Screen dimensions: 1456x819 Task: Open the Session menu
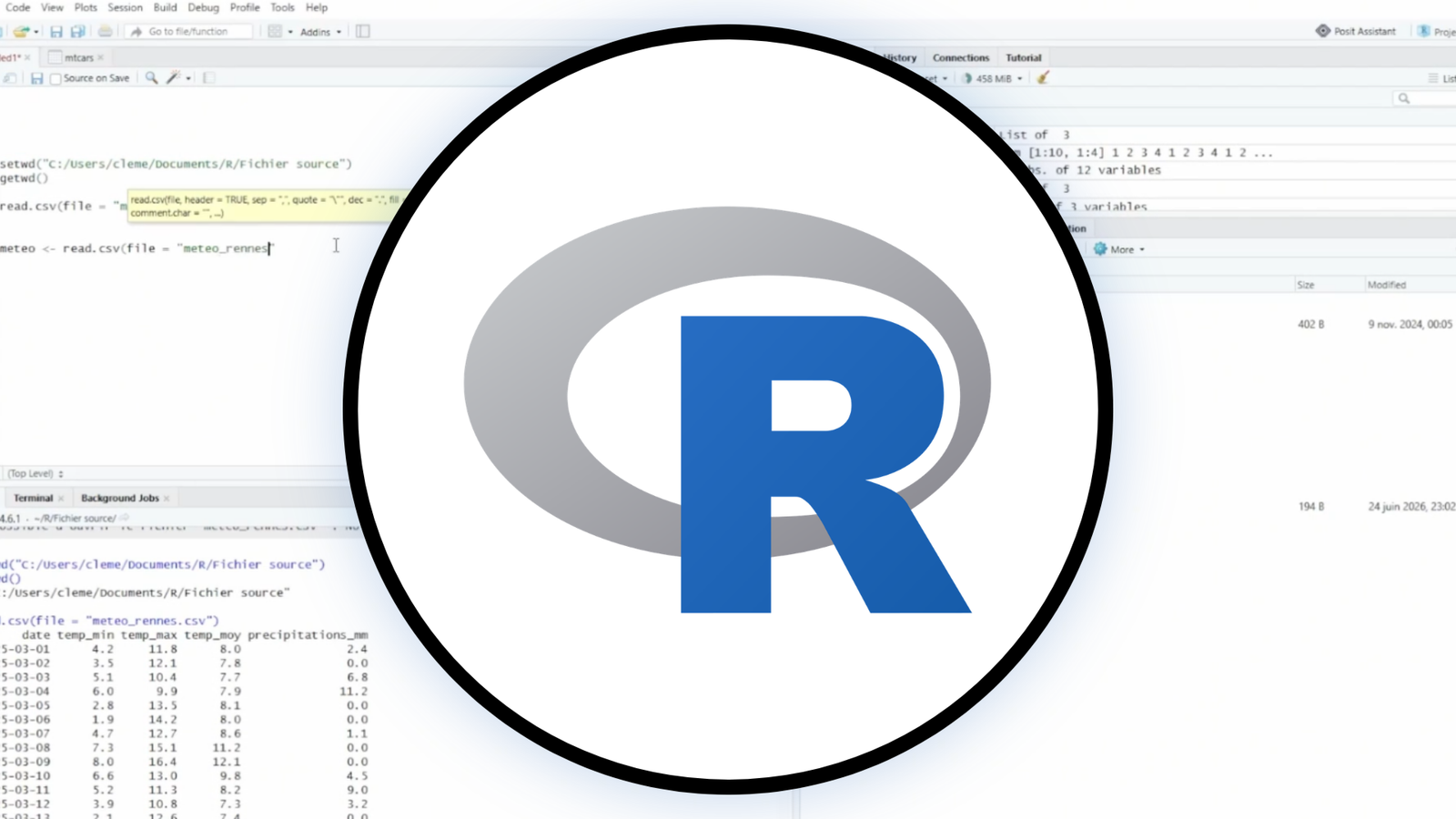pyautogui.click(x=125, y=7)
